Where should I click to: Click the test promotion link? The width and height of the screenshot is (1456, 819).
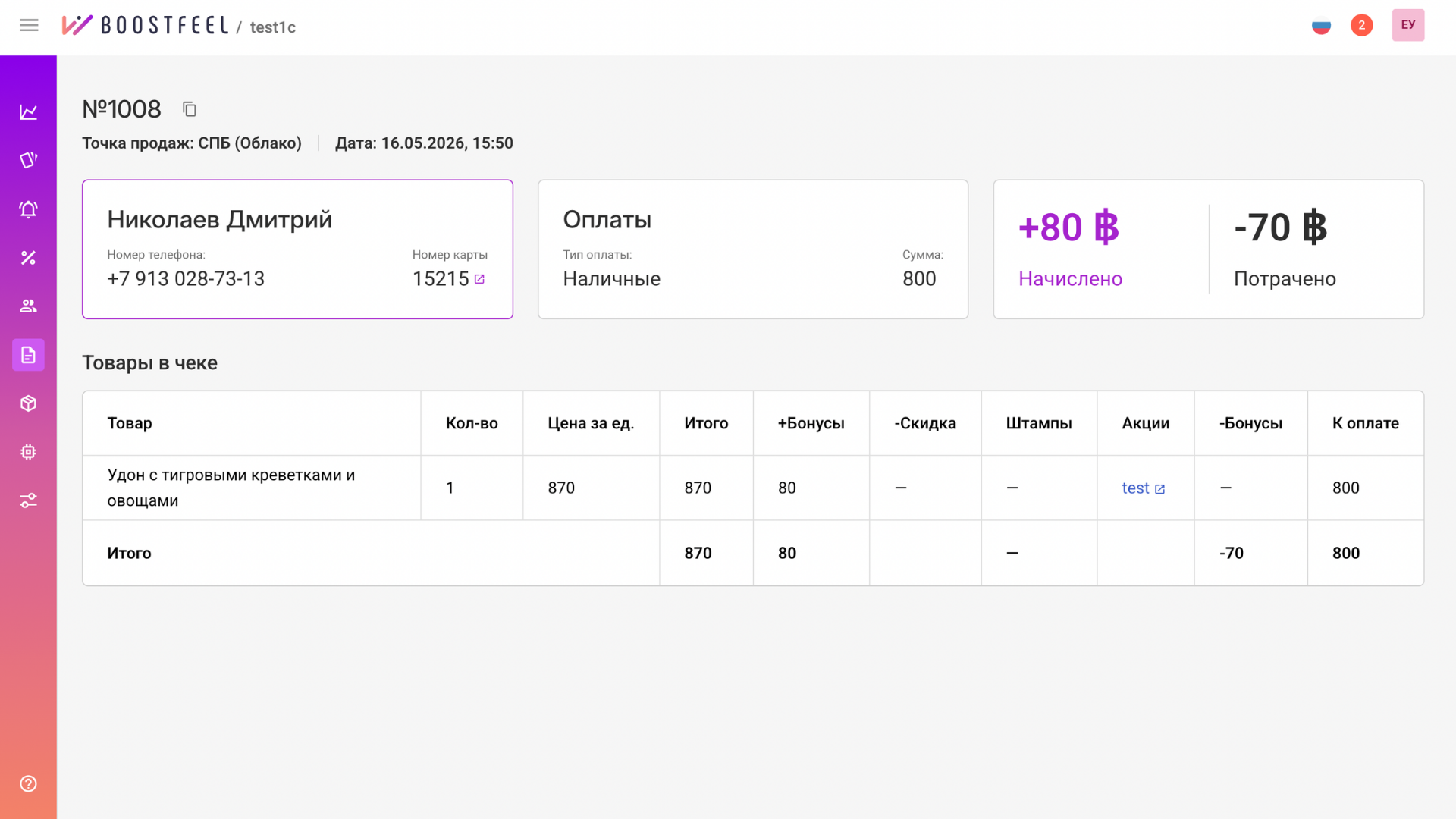point(1135,488)
